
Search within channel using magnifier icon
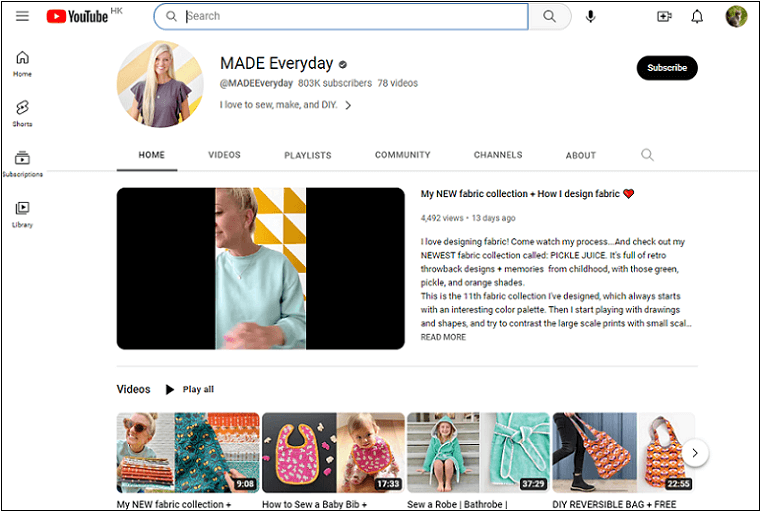[x=647, y=155]
